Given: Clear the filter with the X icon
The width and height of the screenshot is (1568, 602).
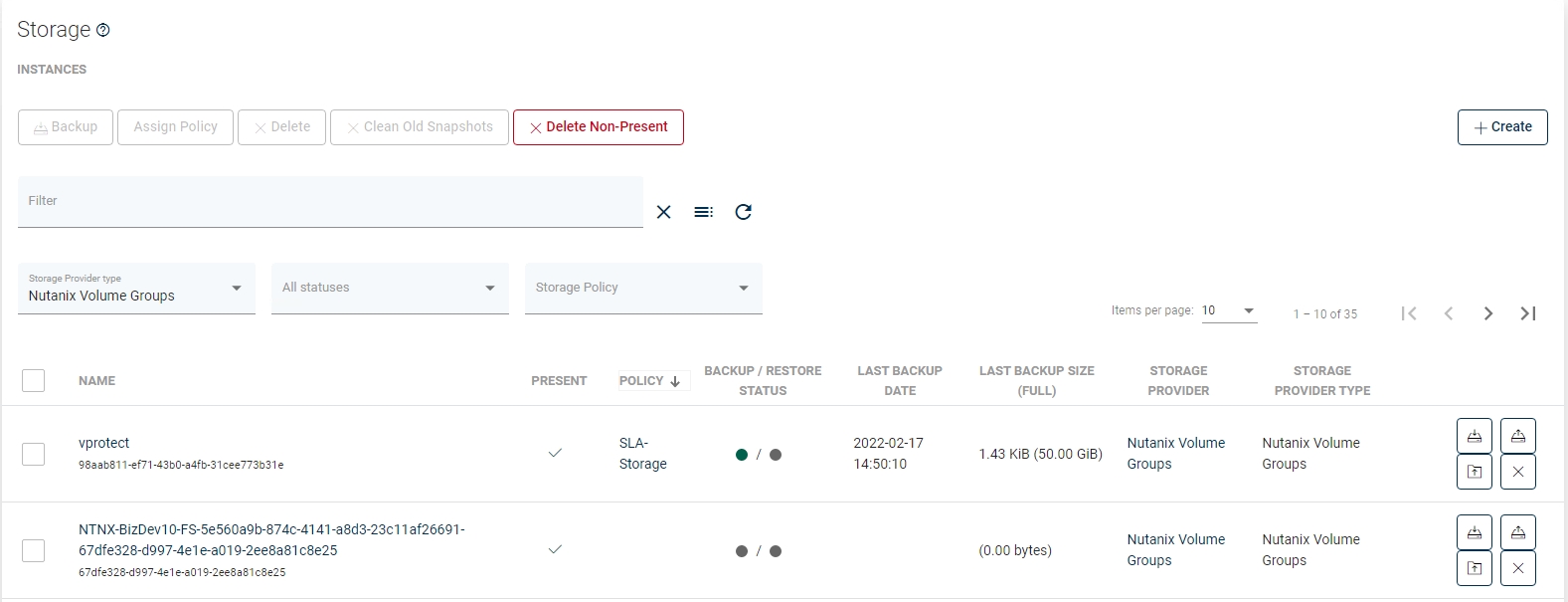Looking at the screenshot, I should pos(664,212).
